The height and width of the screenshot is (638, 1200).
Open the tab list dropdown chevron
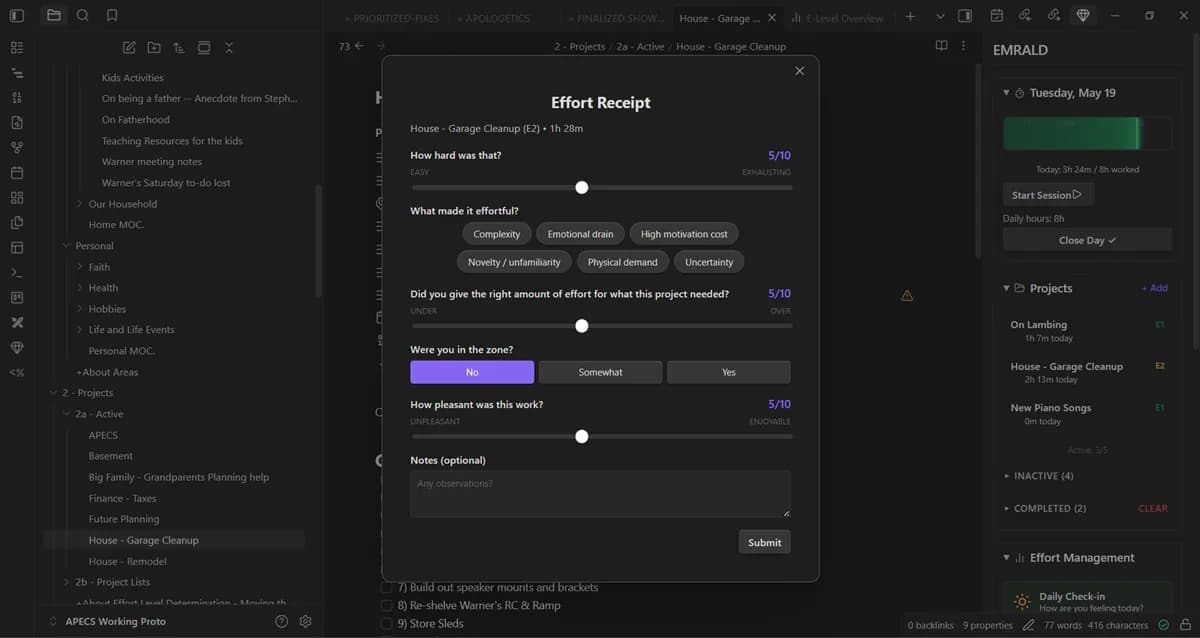(x=940, y=17)
